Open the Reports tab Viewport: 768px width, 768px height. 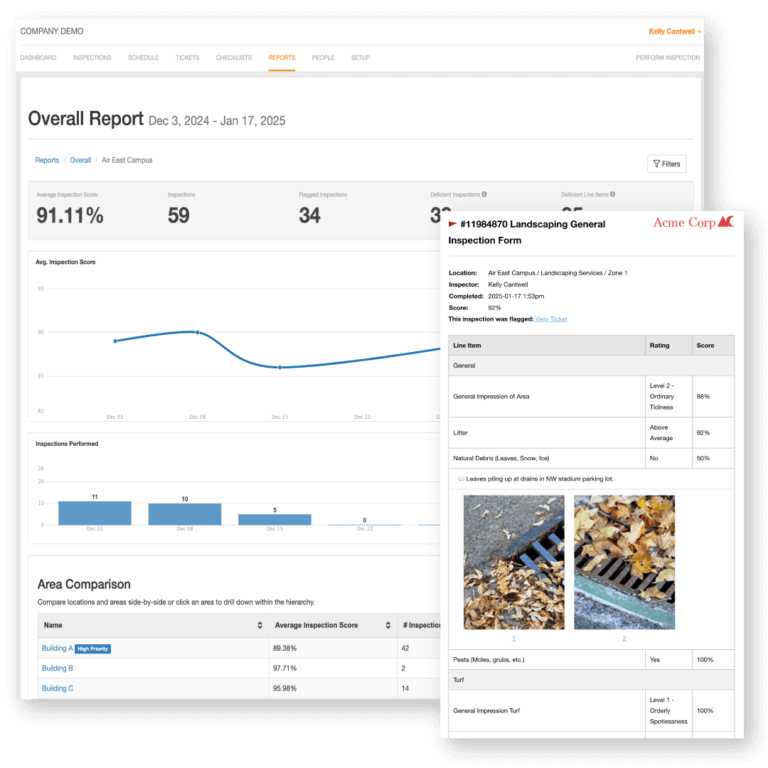click(x=281, y=58)
